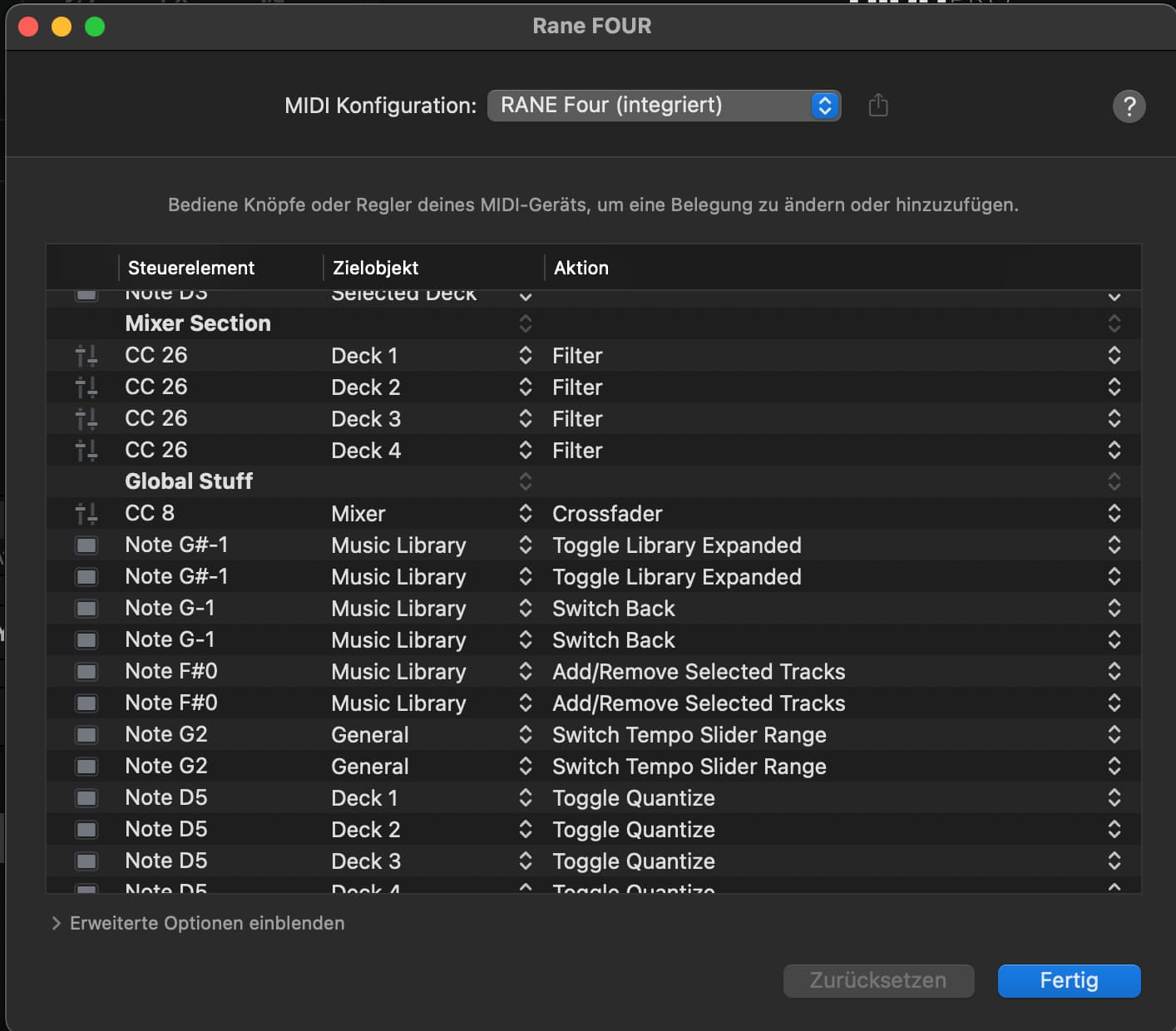1176x1031 pixels.
Task: Select the Mixer Section group row
Action: click(198, 323)
